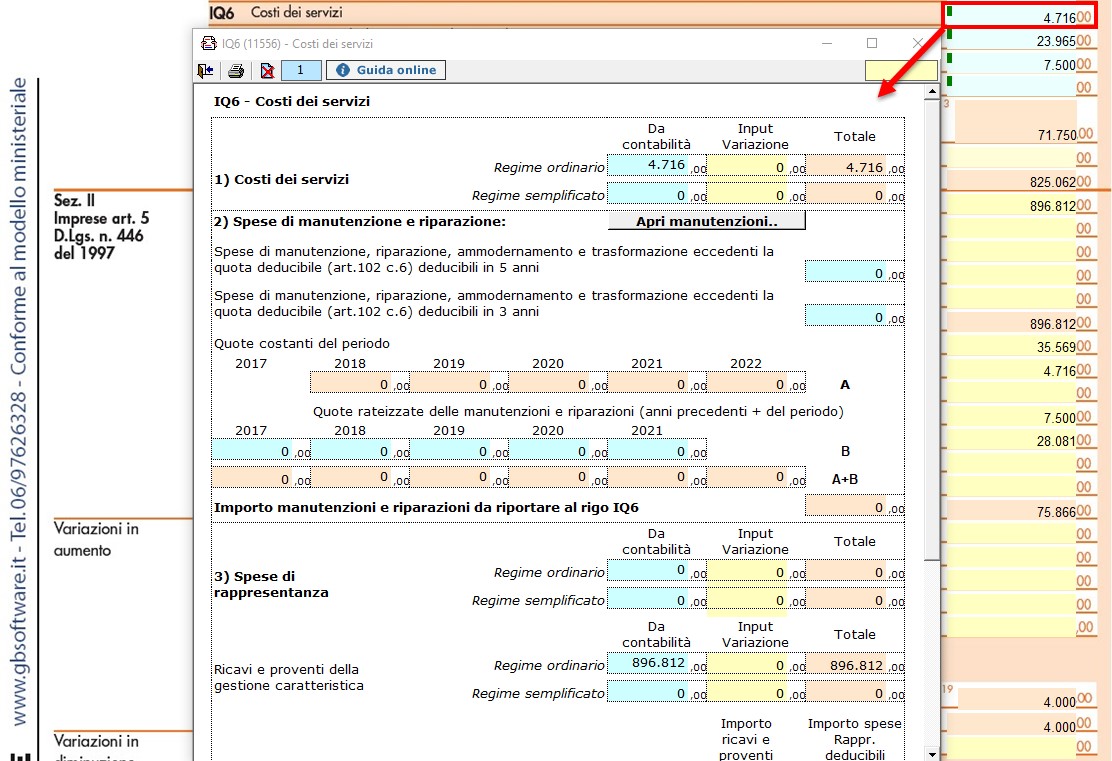Screen dimensions: 1112x761
Task: Click 'Sez. II Imprese art. 5' section label
Action: pos(101,226)
